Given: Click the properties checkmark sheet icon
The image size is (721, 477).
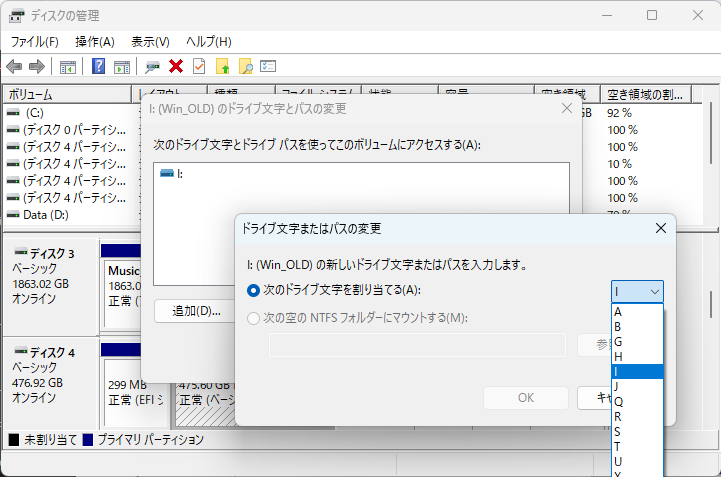Looking at the screenshot, I should click(199, 67).
